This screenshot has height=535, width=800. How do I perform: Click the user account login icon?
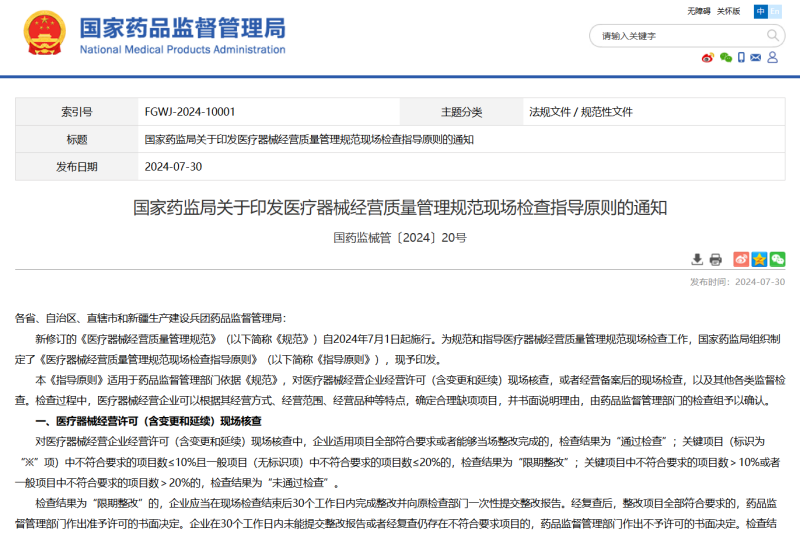click(772, 57)
